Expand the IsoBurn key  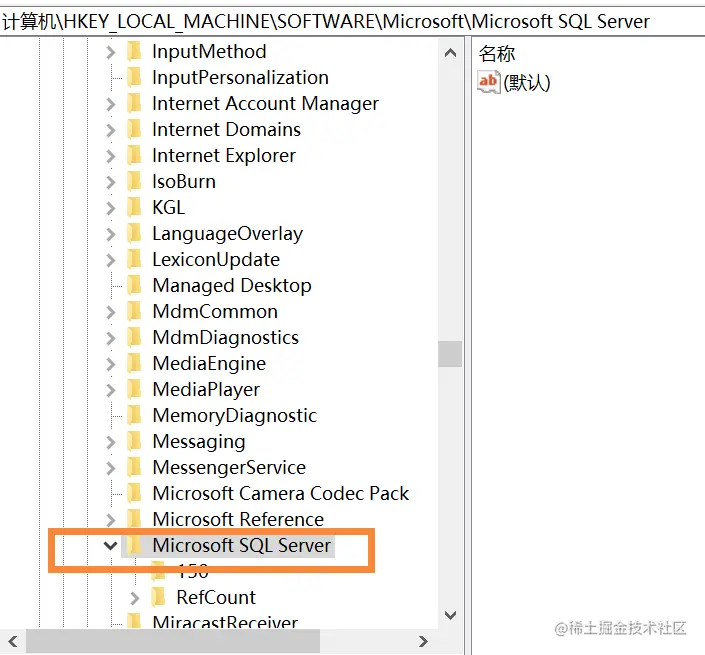pos(111,182)
